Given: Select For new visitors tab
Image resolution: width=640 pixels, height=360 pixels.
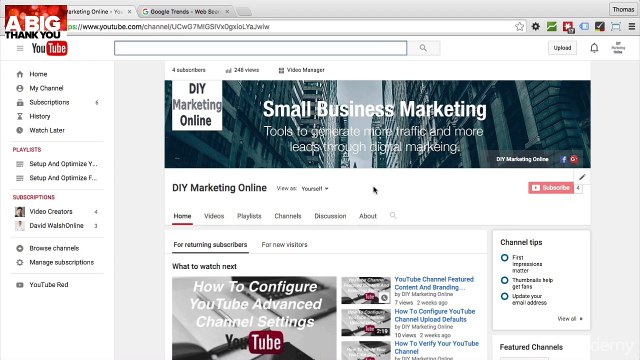Looking at the screenshot, I should click(x=284, y=245).
